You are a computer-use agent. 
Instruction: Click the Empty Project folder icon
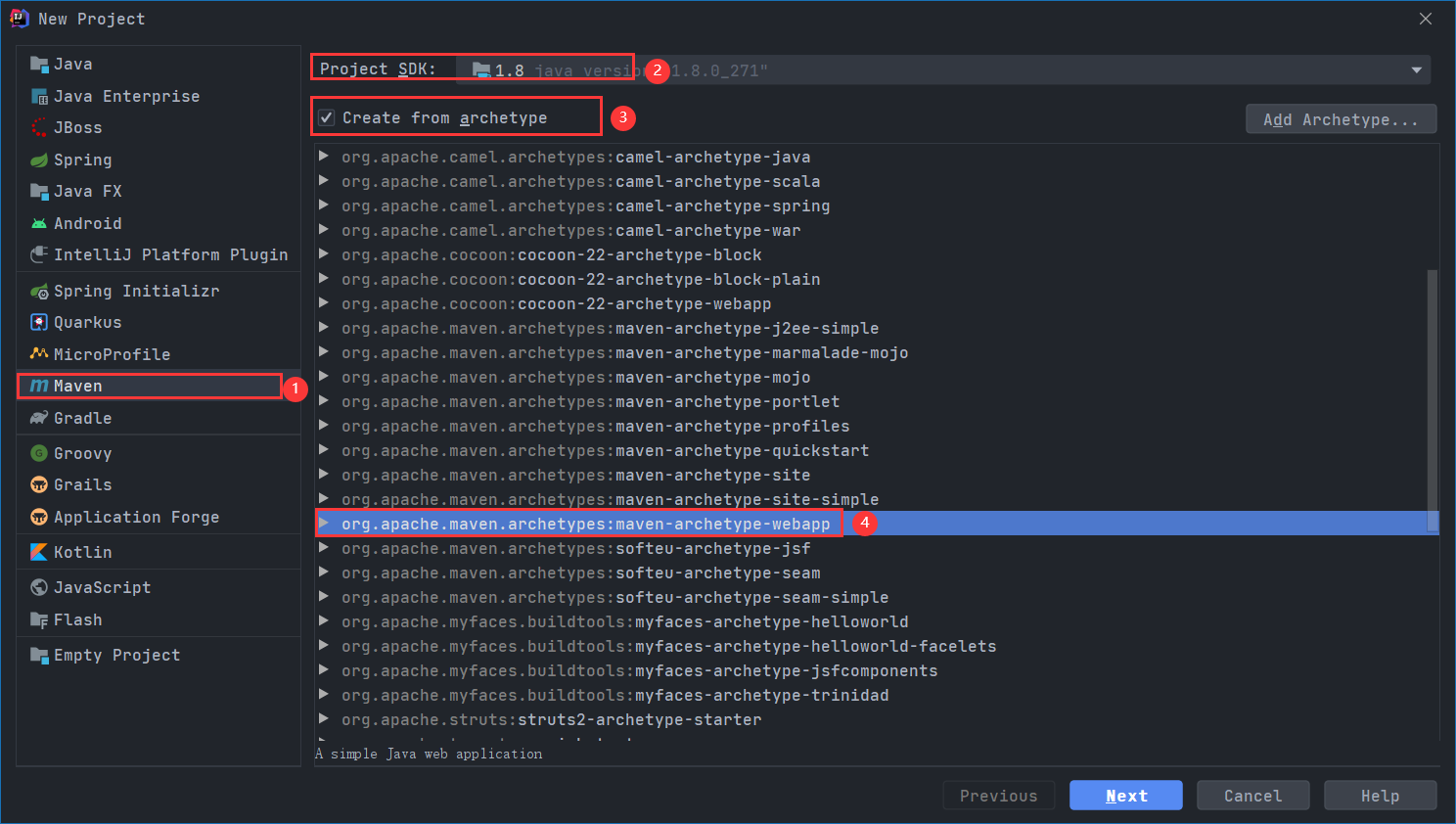[39, 655]
